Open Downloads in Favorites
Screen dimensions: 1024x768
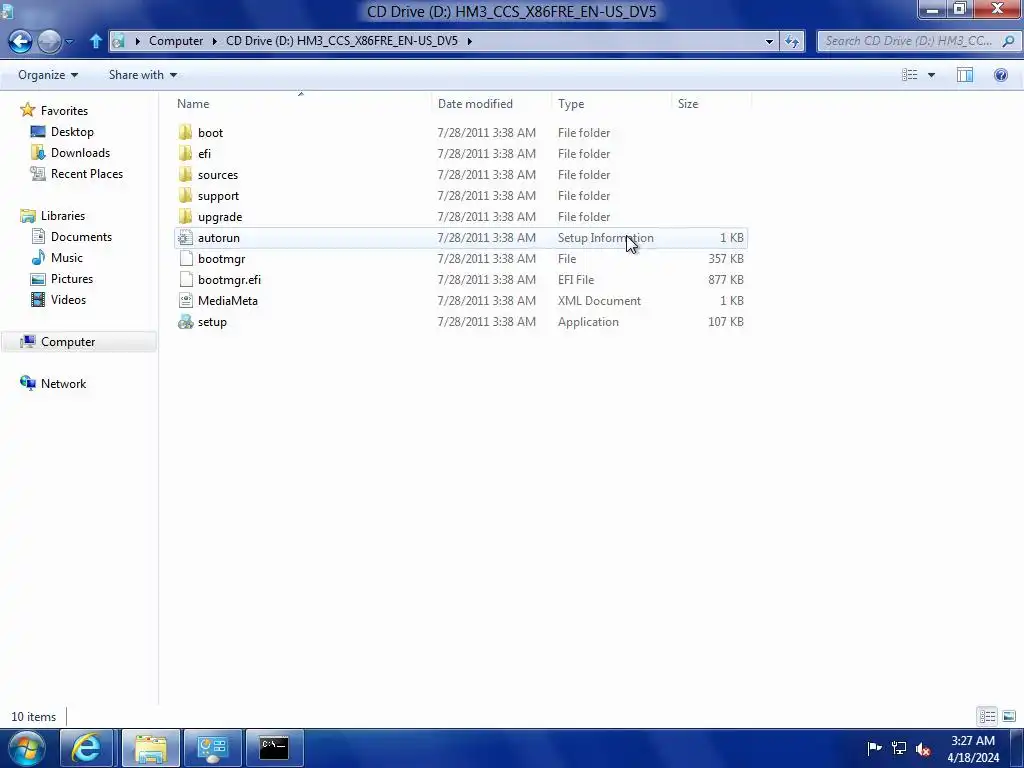point(80,153)
